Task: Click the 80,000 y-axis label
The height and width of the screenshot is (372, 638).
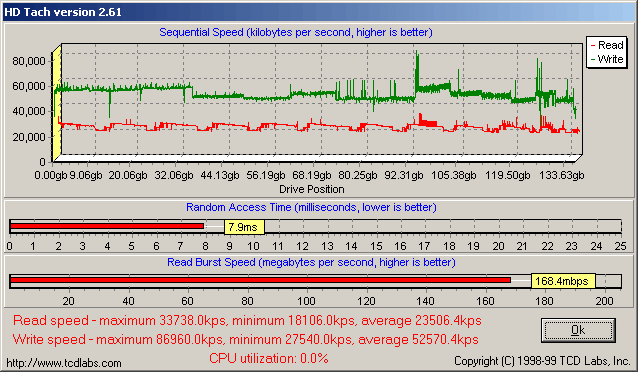Action: point(29,61)
